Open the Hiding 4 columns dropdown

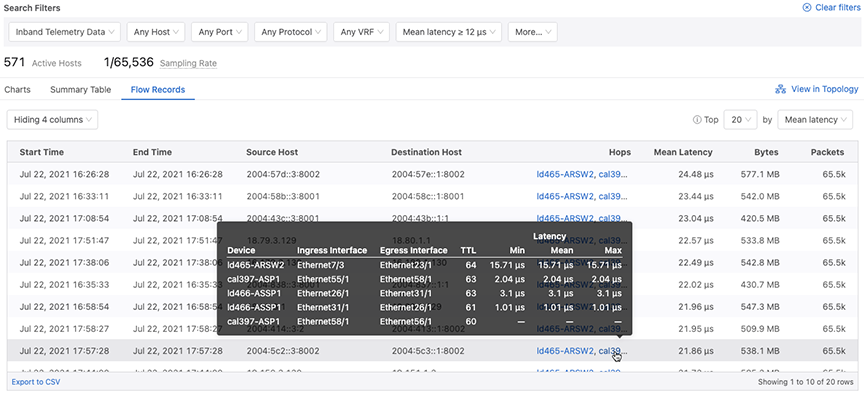pyautogui.click(x=52, y=120)
